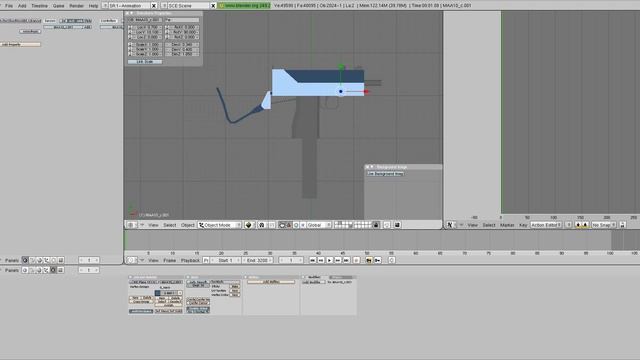Open the timeline window type icon

(x=131, y=260)
